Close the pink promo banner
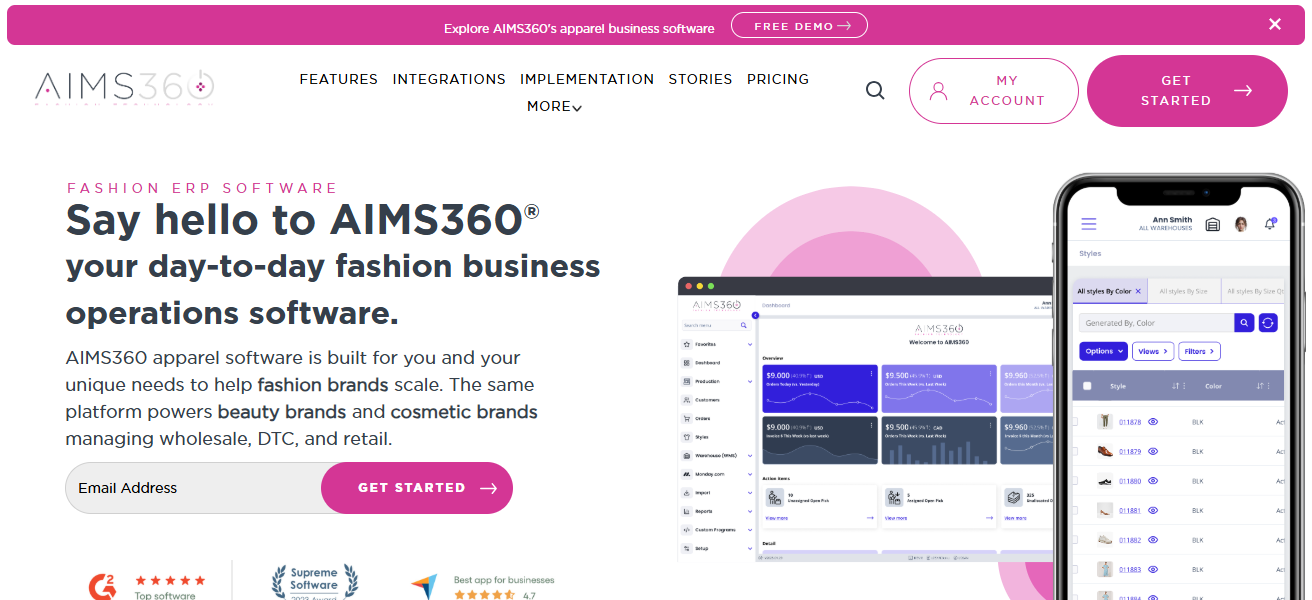 pyautogui.click(x=1275, y=24)
